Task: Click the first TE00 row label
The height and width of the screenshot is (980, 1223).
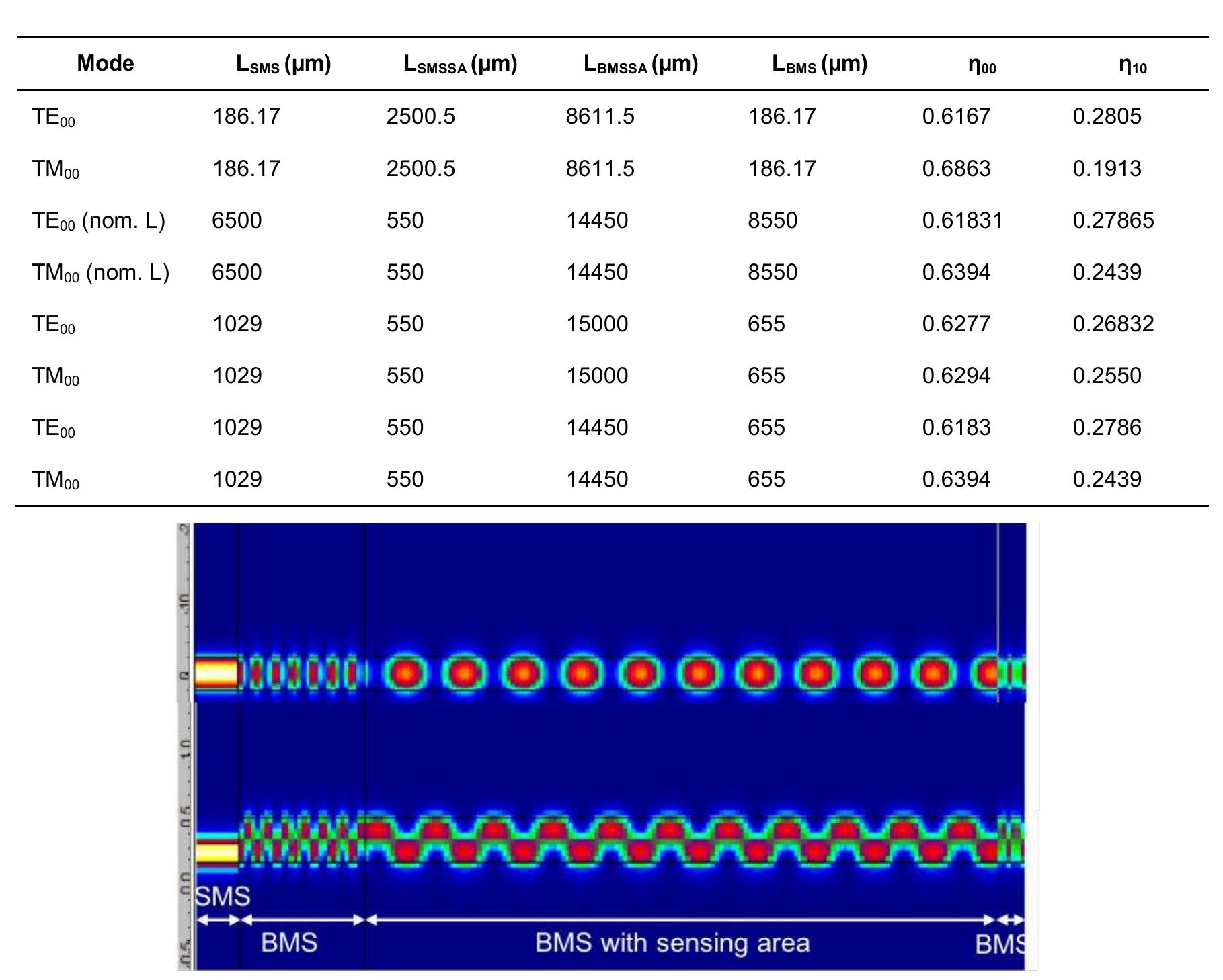Action: pyautogui.click(x=52, y=116)
